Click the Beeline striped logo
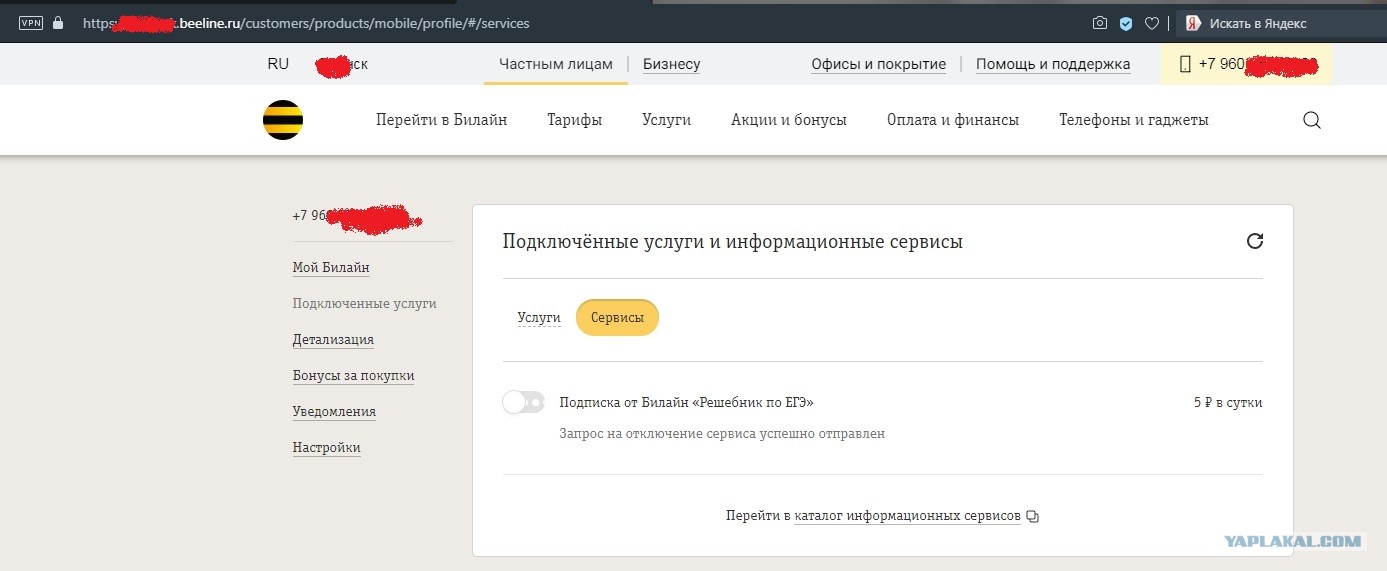 (x=283, y=120)
